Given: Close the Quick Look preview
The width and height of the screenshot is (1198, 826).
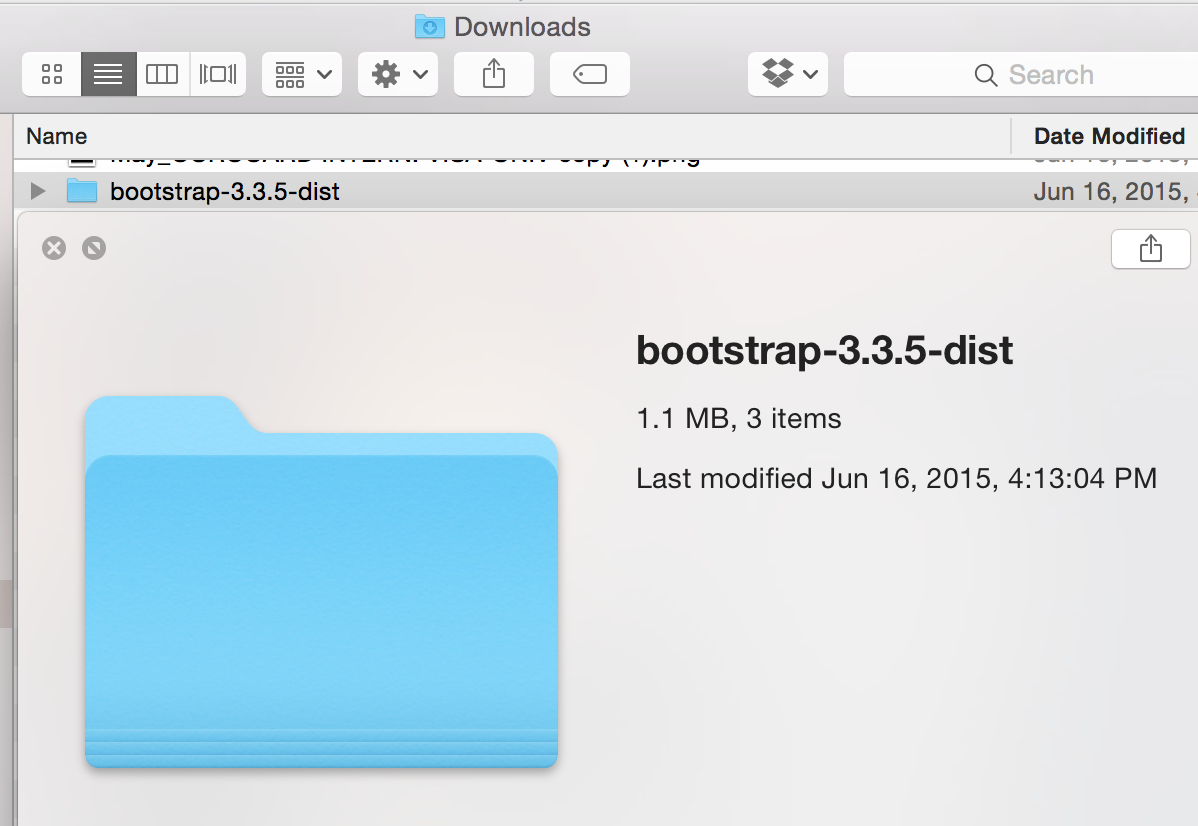Looking at the screenshot, I should click(53, 248).
